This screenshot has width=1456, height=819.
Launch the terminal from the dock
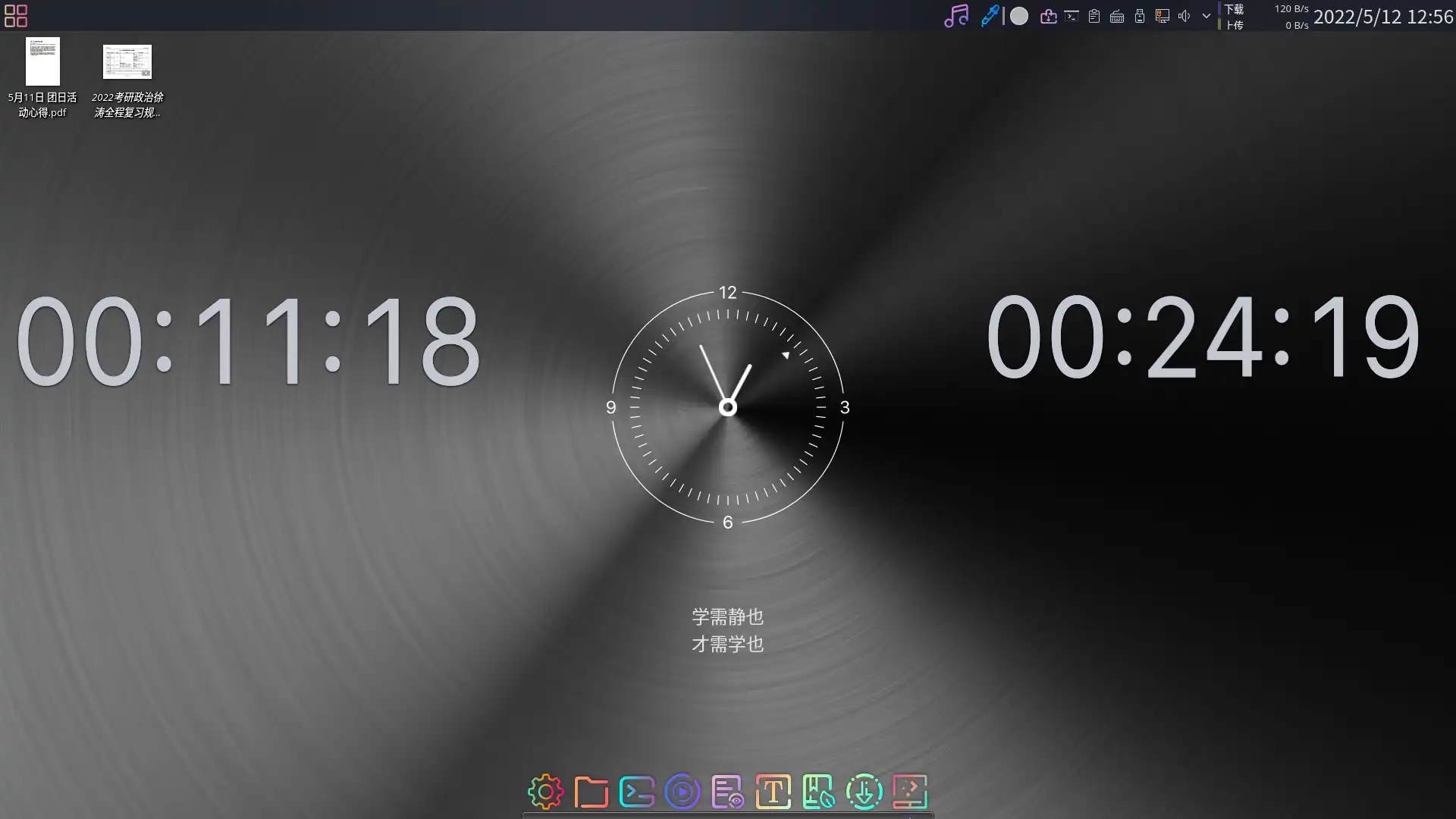[x=637, y=792]
